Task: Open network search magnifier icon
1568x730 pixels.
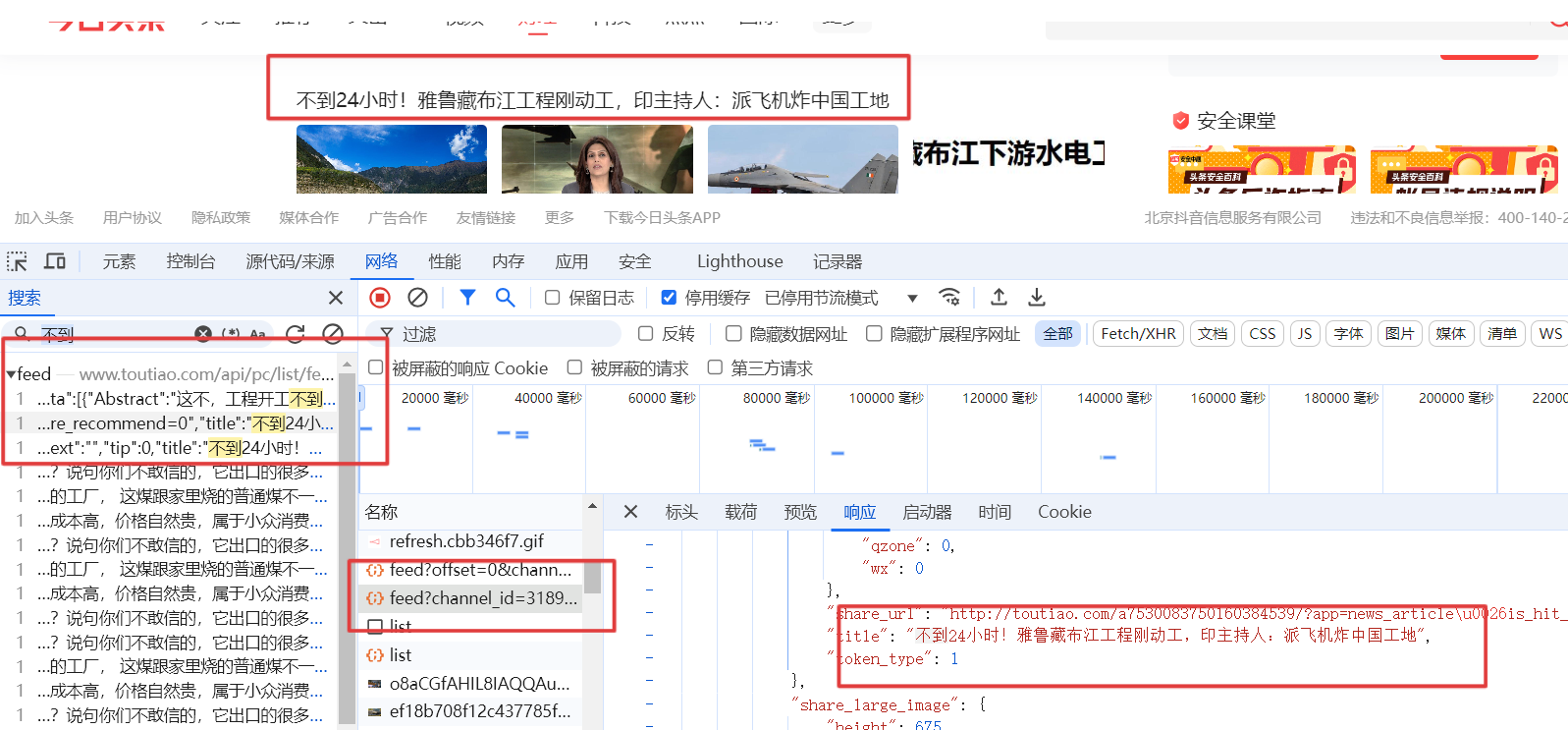Action: (505, 298)
